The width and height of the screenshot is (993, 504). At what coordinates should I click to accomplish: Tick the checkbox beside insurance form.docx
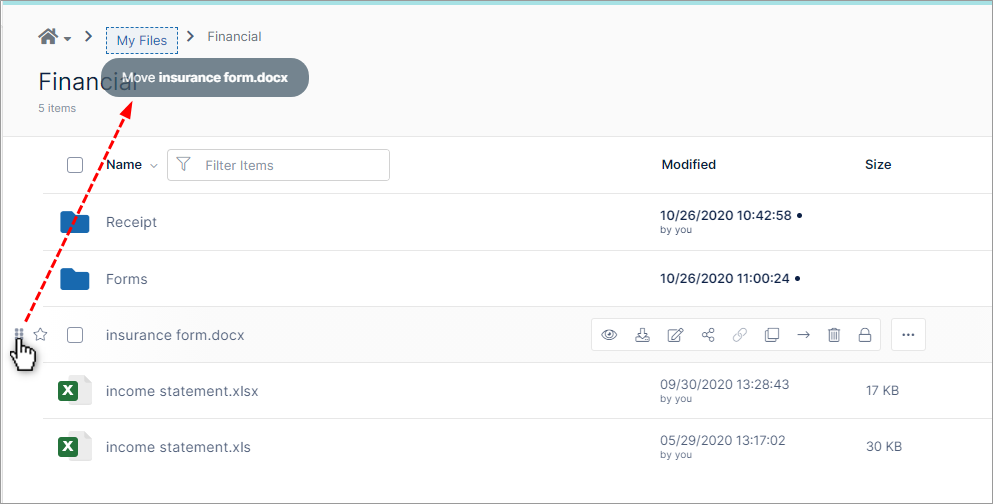[75, 335]
